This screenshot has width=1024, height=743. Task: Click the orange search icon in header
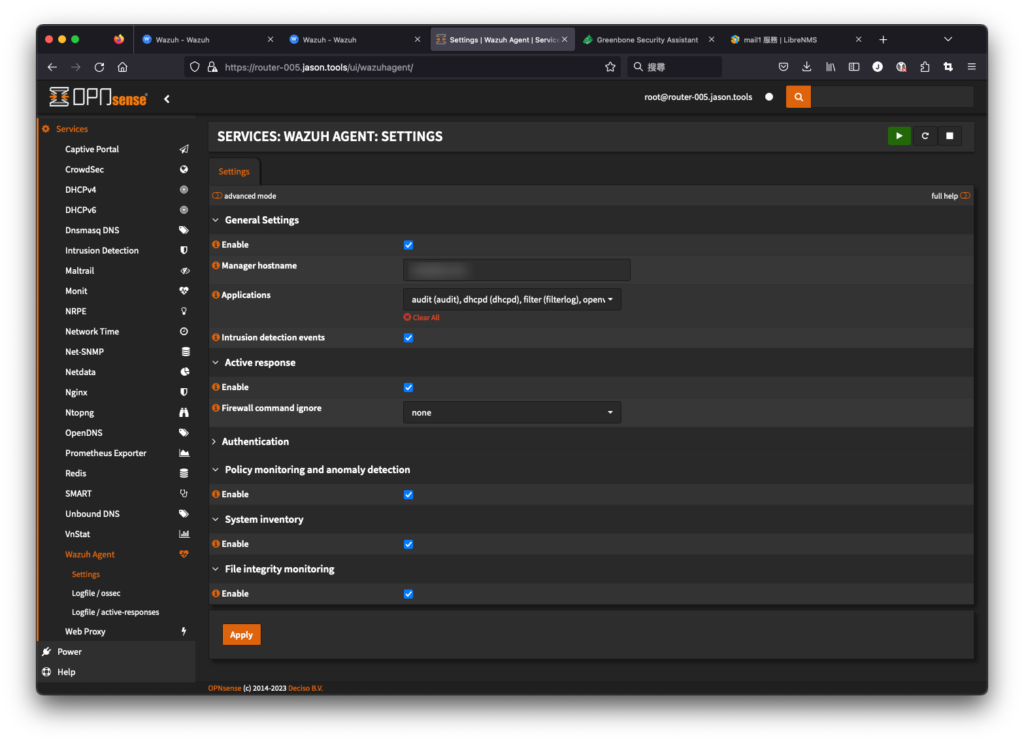pos(798,97)
